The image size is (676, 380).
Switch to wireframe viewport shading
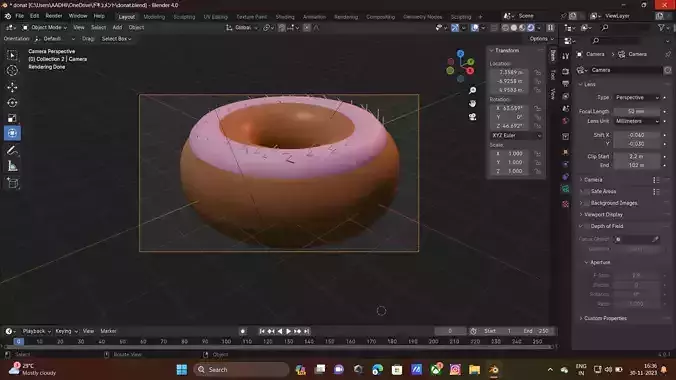point(505,28)
